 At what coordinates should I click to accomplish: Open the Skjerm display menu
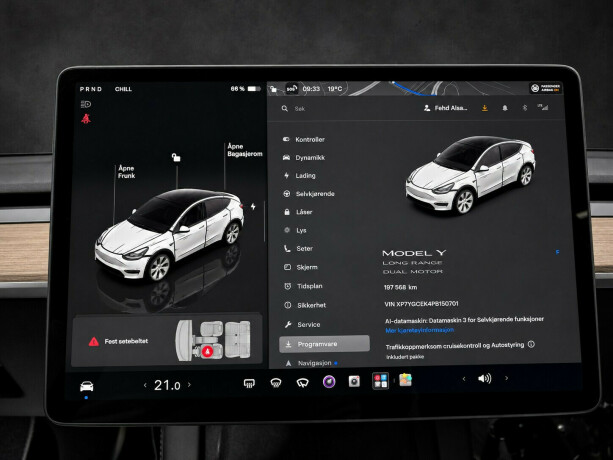[301, 267]
